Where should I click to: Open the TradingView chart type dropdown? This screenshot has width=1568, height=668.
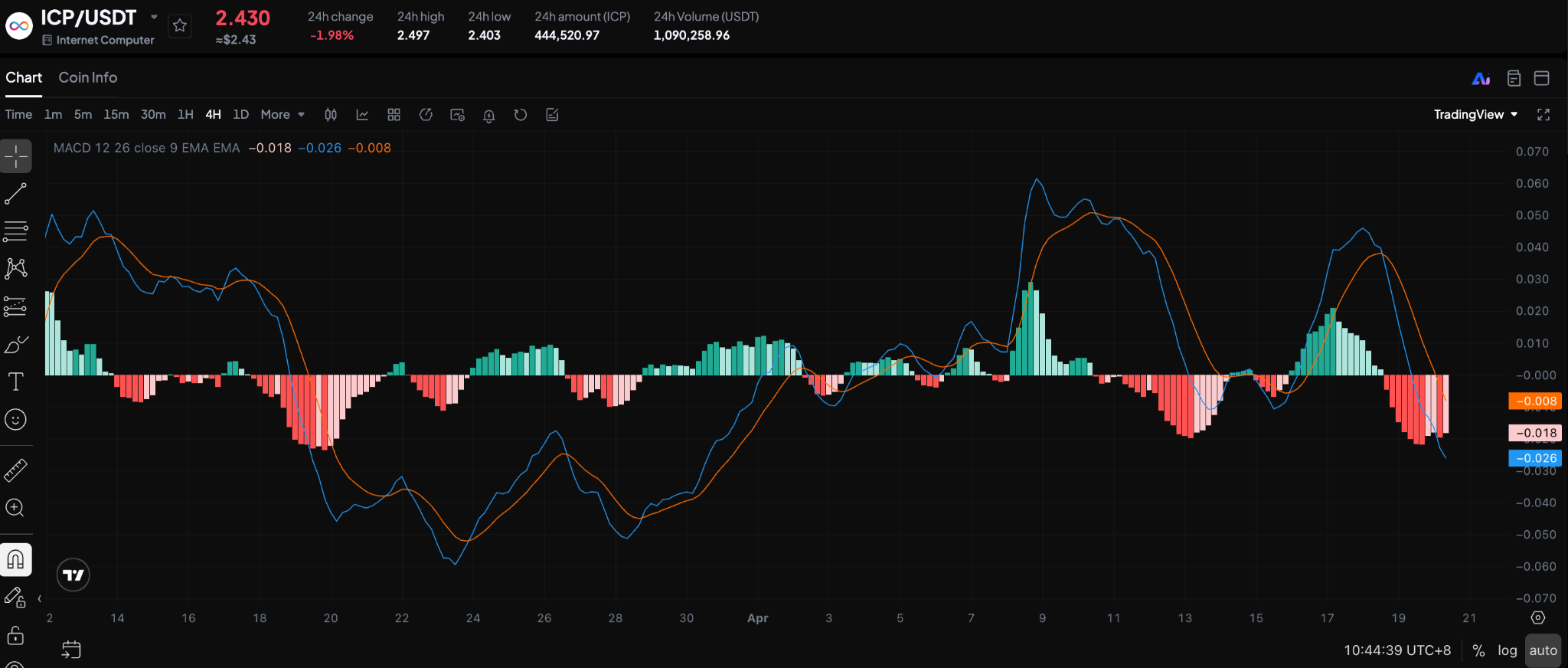(1475, 115)
